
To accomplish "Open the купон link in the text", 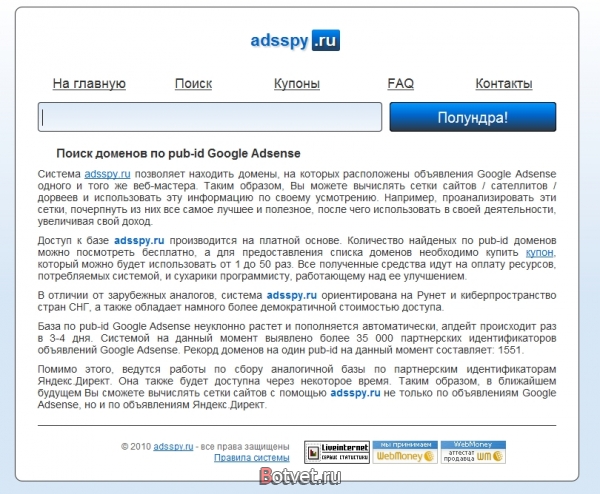I will [540, 253].
